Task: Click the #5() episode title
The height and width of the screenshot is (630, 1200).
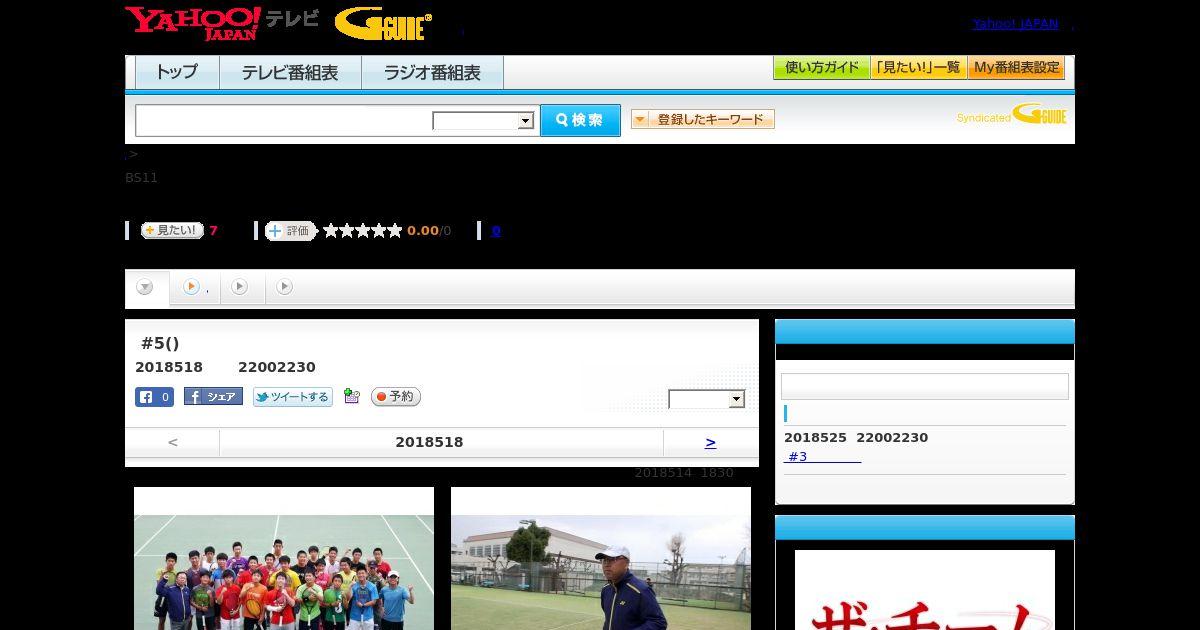Action: coord(160,343)
